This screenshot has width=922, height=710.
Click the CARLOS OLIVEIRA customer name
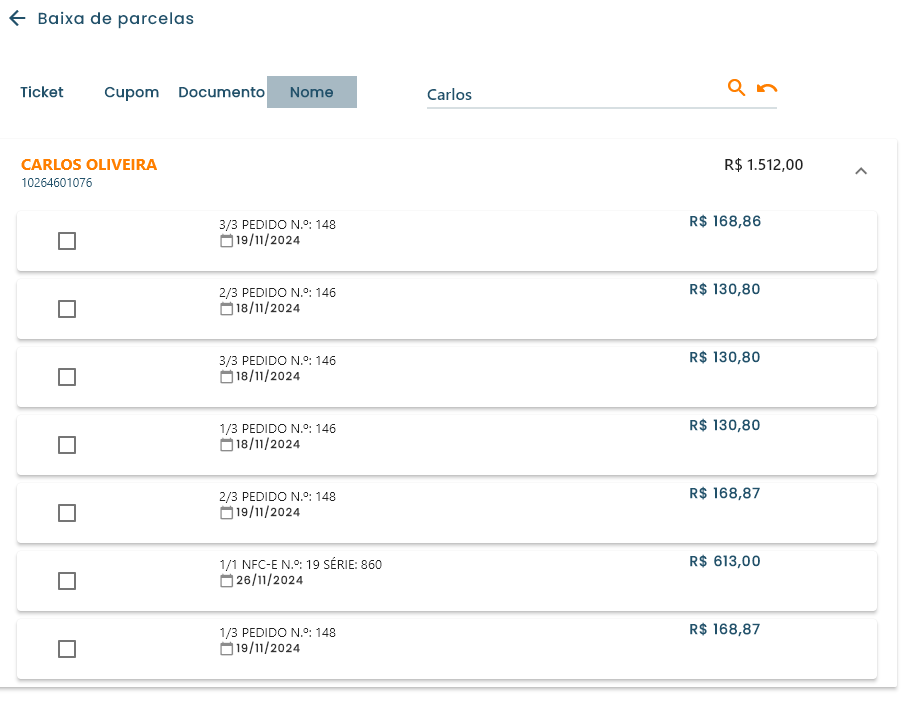[x=89, y=165]
